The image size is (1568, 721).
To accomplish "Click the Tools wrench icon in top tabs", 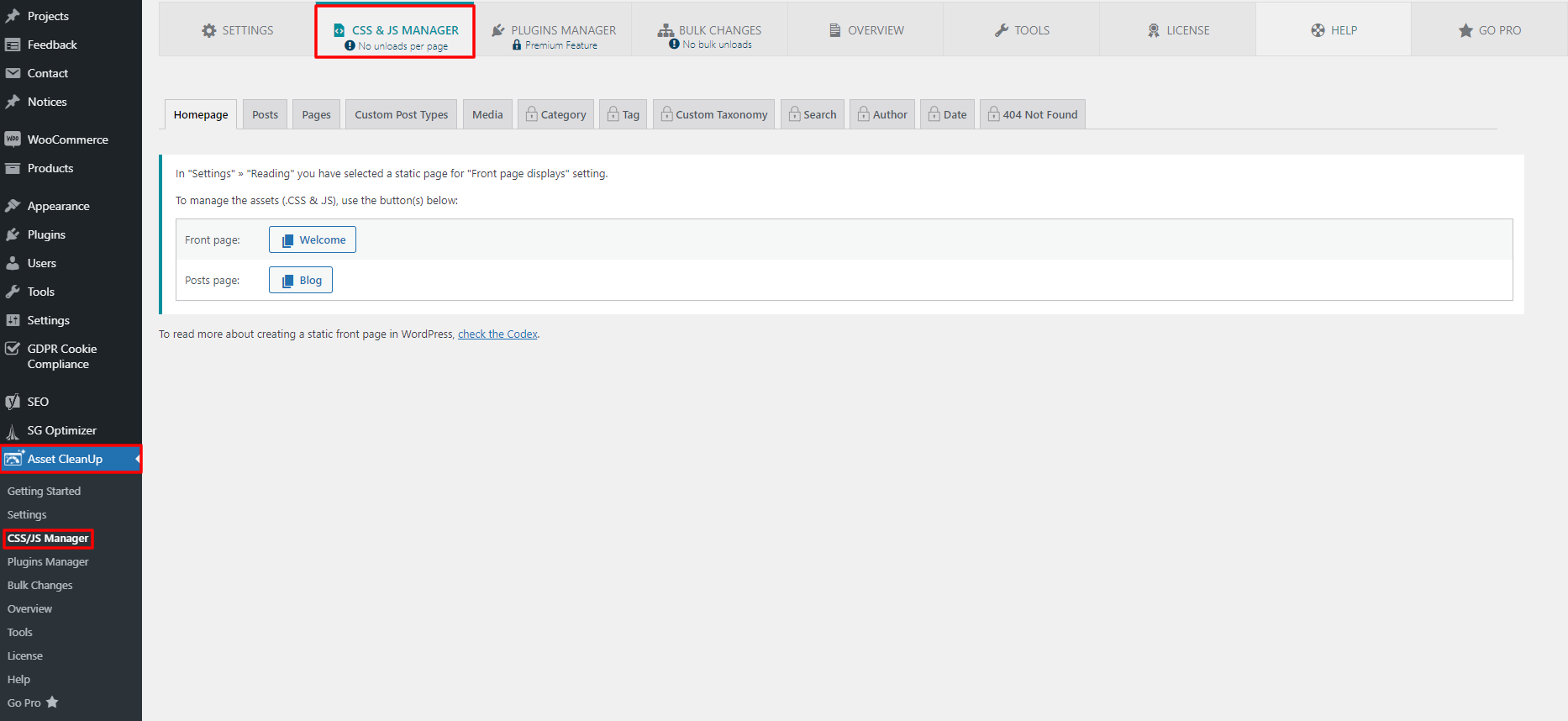I will point(1002,30).
